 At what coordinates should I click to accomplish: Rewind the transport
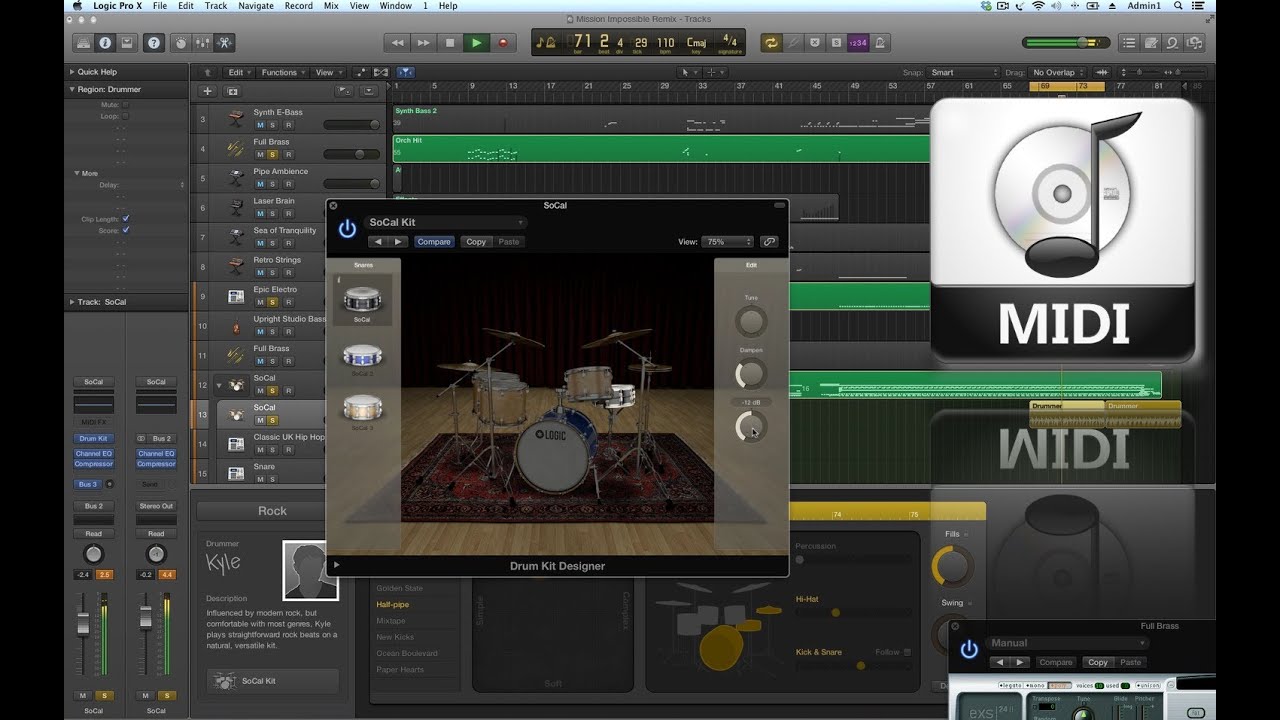click(397, 43)
